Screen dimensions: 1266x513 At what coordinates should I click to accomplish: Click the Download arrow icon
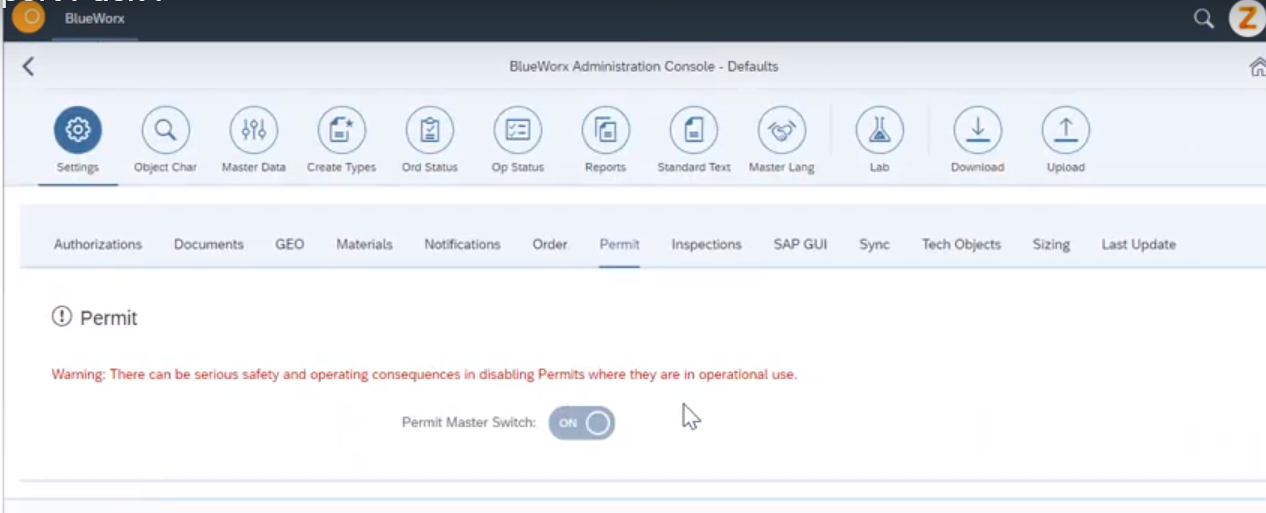pos(978,130)
